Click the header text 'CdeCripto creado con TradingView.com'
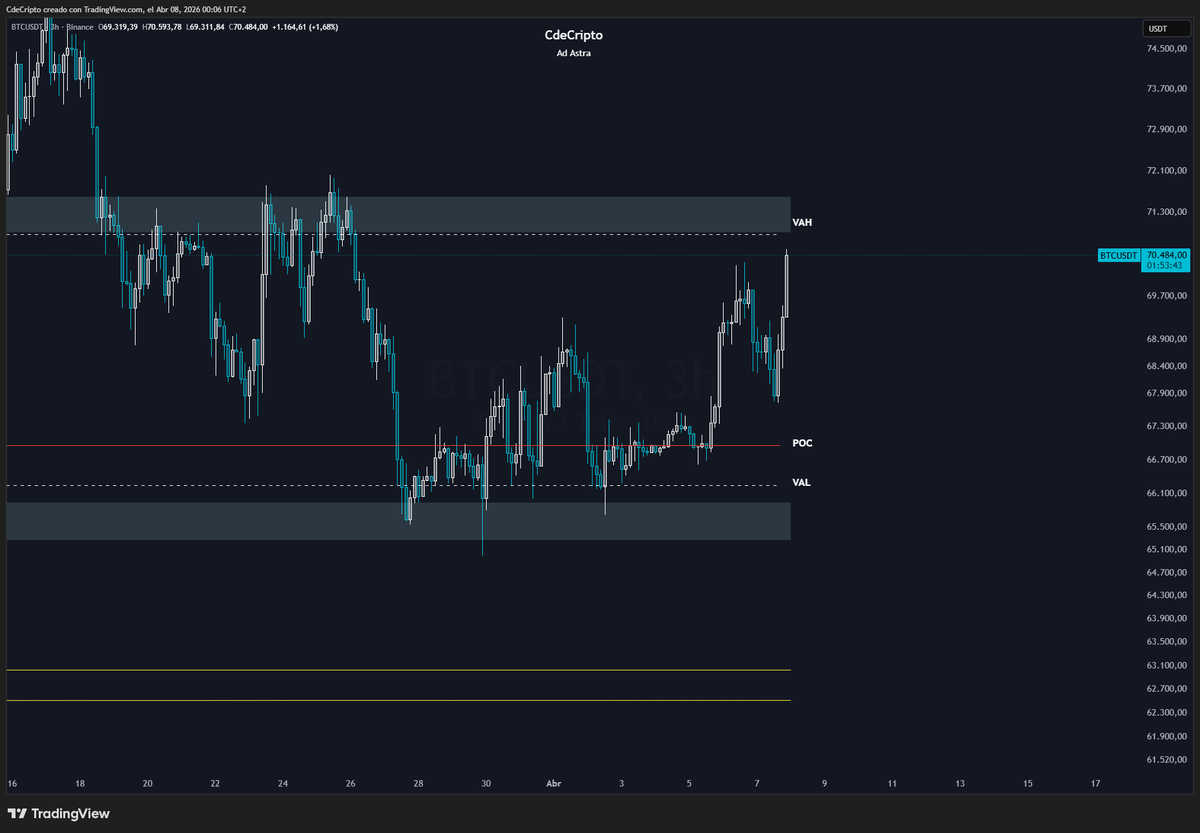Viewport: 1200px width, 833px height. point(75,9)
